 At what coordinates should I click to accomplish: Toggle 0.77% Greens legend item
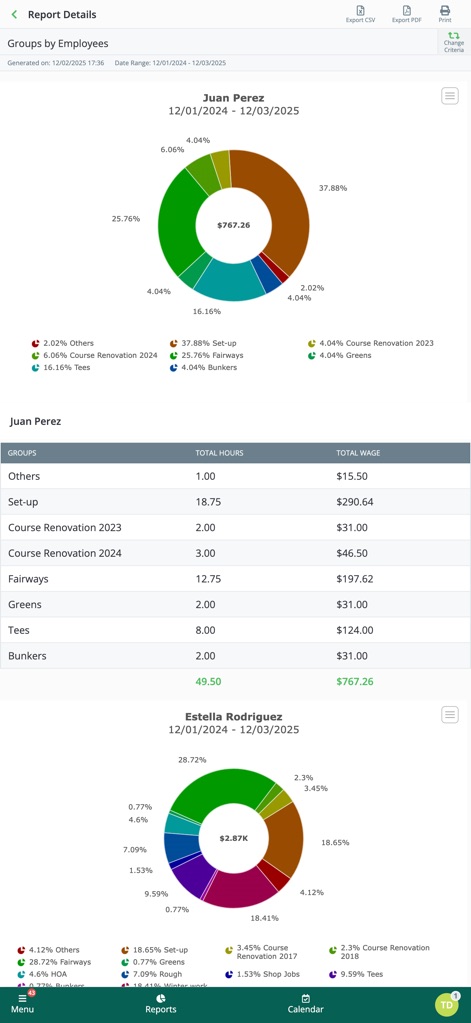tap(153, 962)
